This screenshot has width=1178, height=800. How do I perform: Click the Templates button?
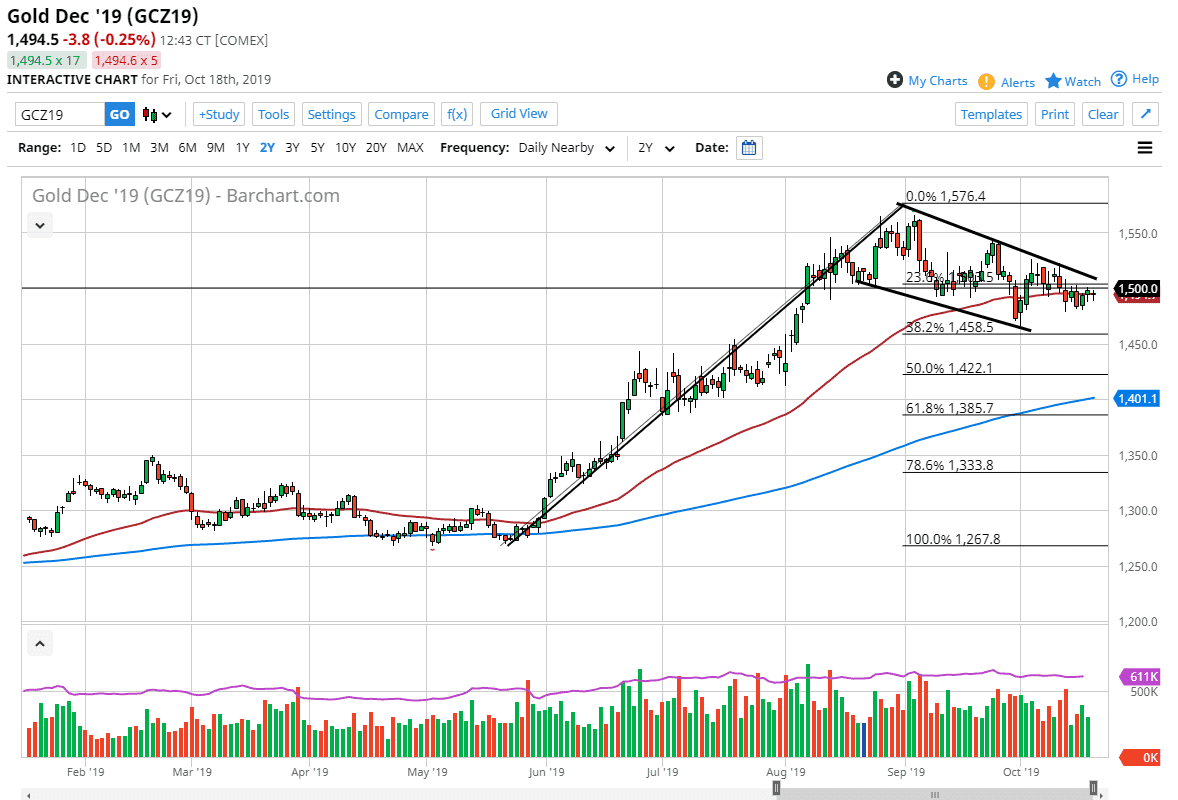point(991,114)
